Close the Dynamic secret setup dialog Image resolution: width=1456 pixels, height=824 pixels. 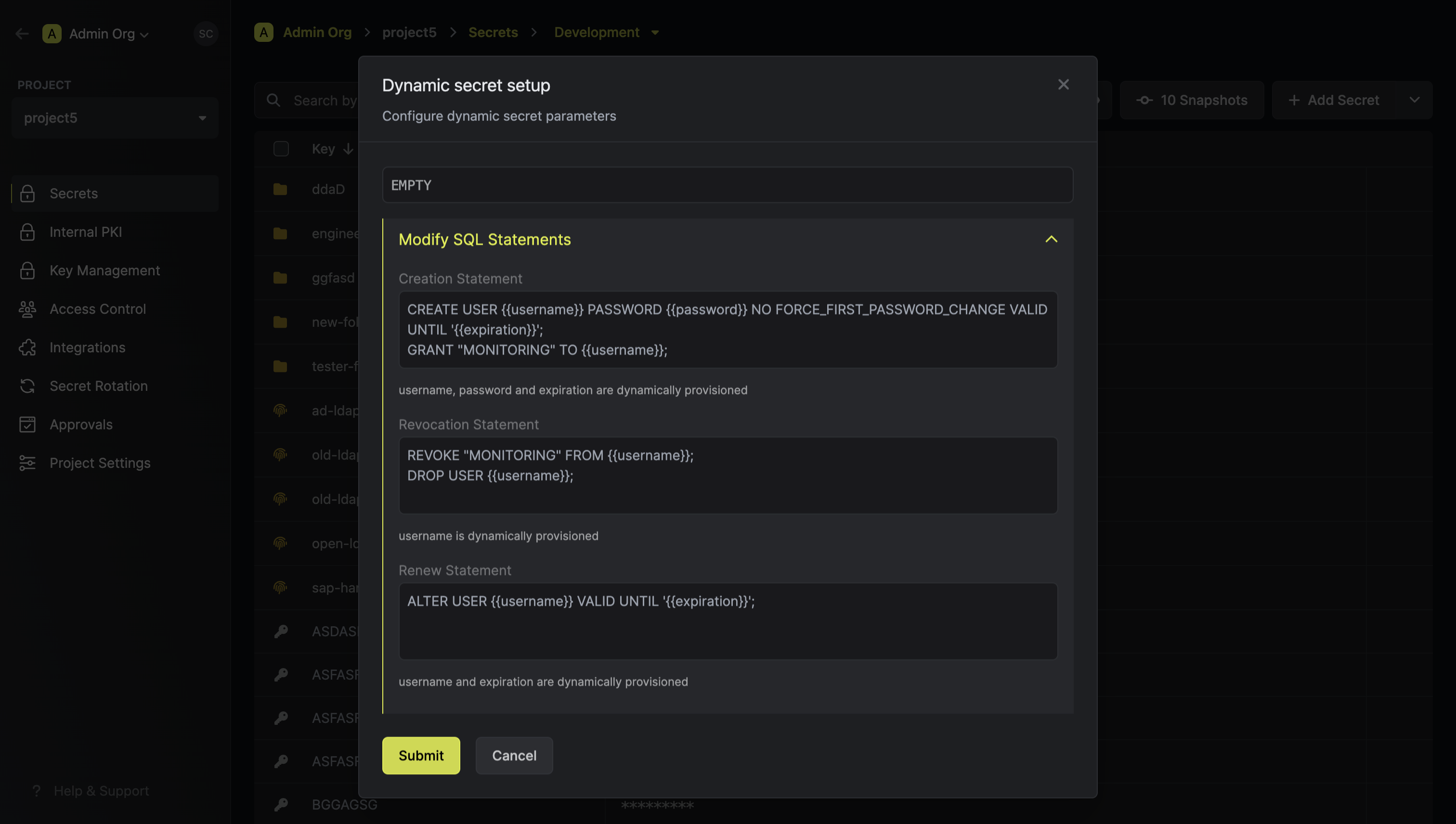click(1063, 84)
